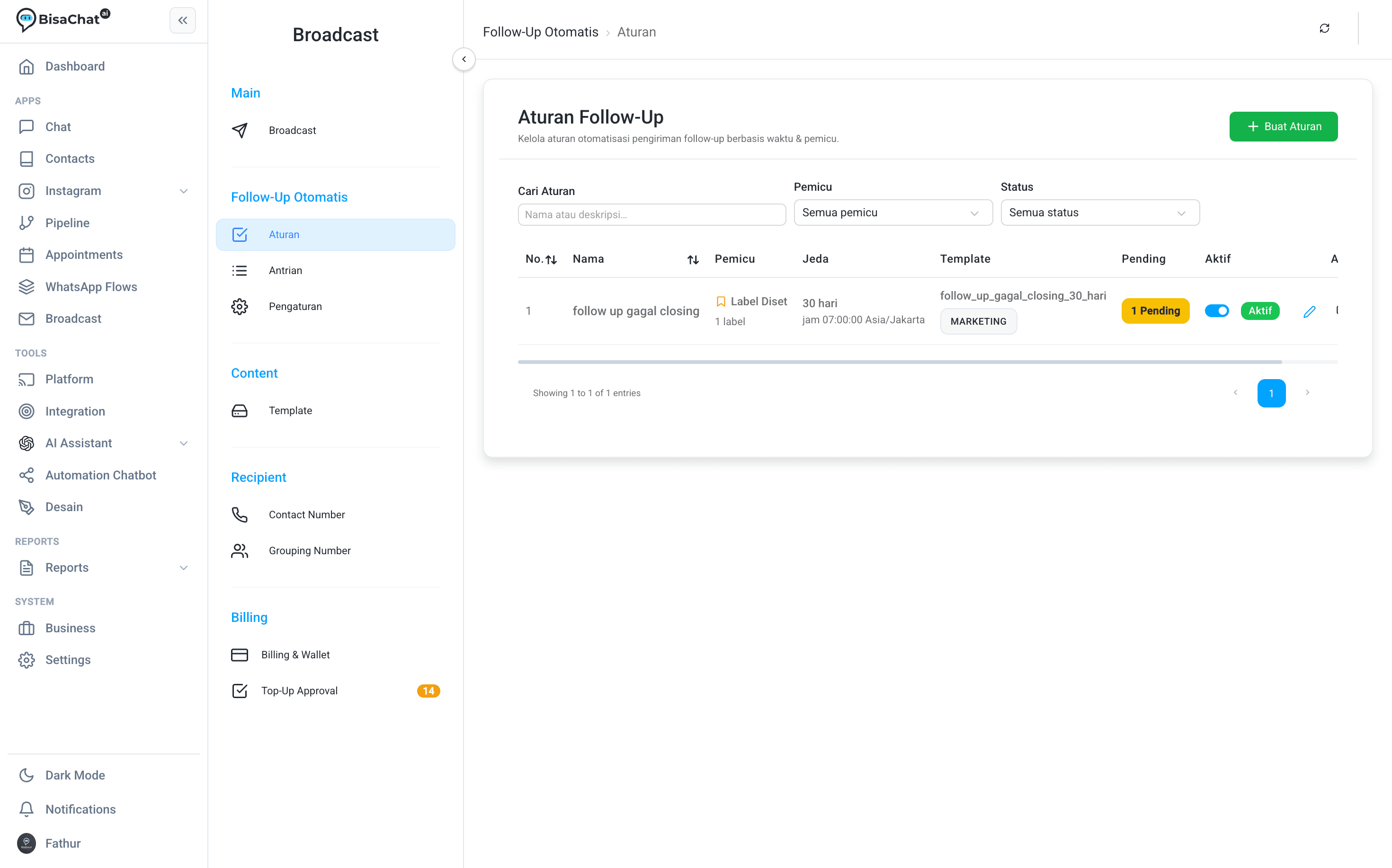
Task: Open the Semua status dropdown
Action: (1100, 213)
